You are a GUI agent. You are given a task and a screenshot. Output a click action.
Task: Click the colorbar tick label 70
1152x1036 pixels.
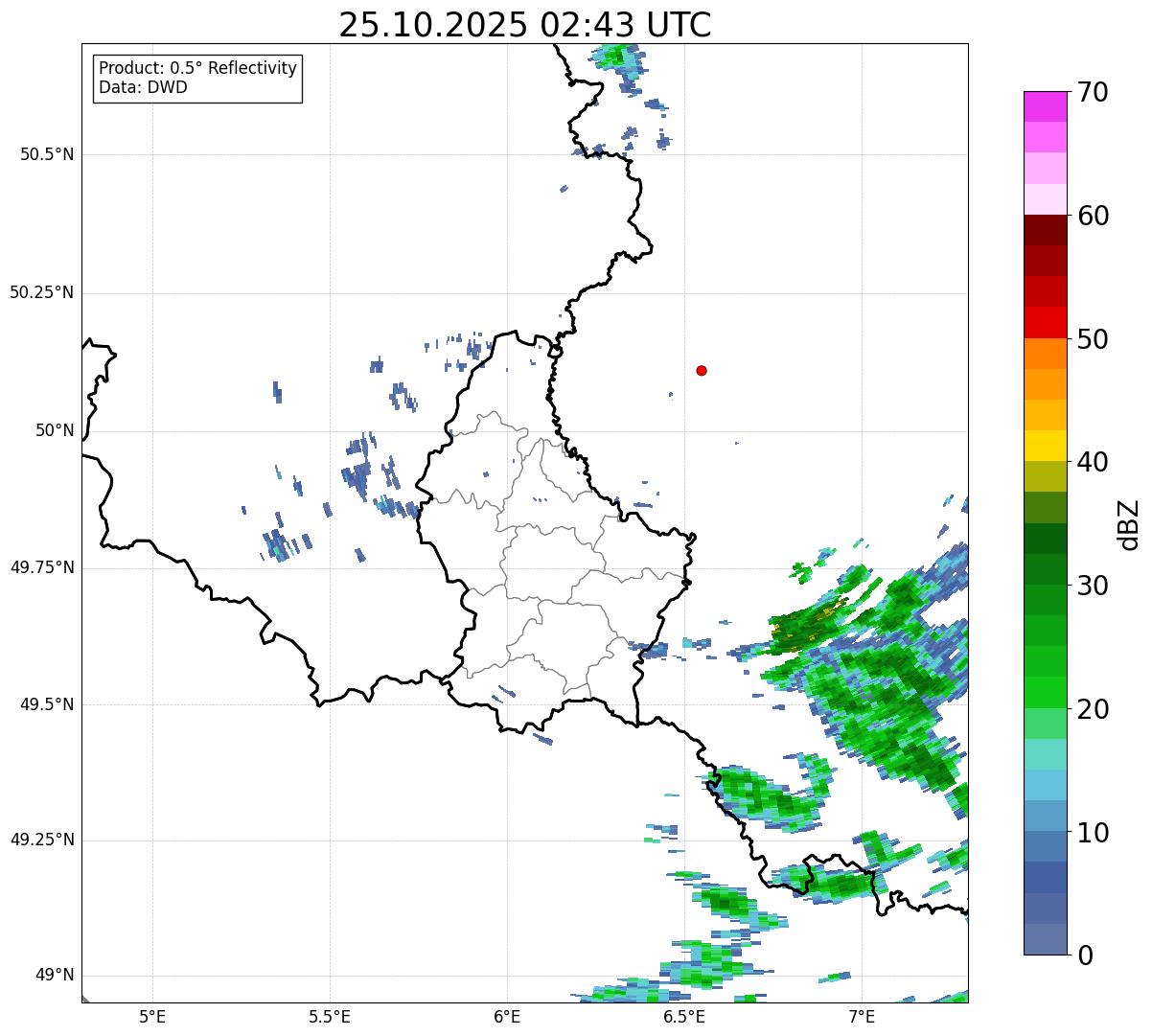1092,93
